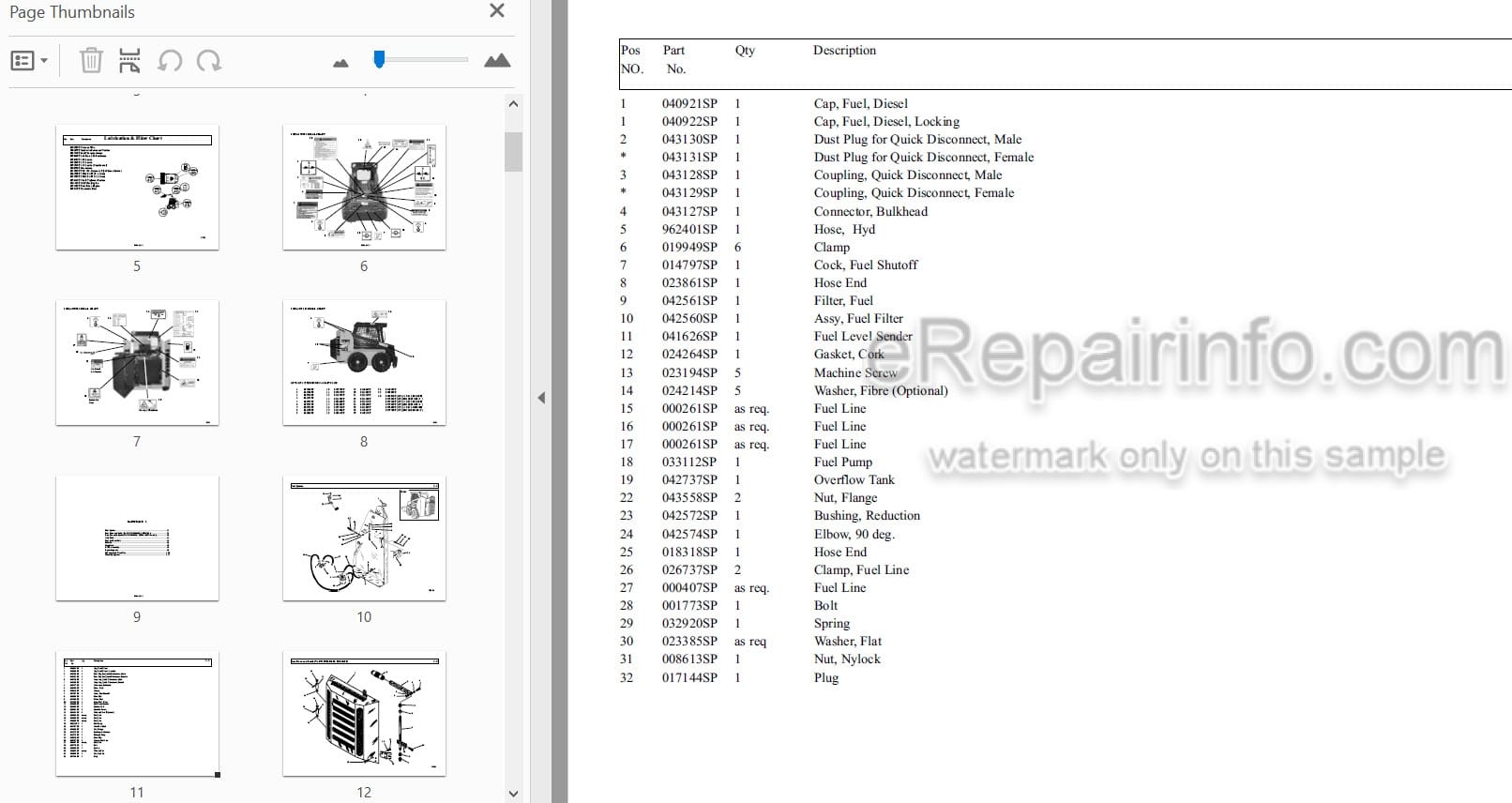Click part number 017144SP
The height and width of the screenshot is (803, 1512).
689,678
